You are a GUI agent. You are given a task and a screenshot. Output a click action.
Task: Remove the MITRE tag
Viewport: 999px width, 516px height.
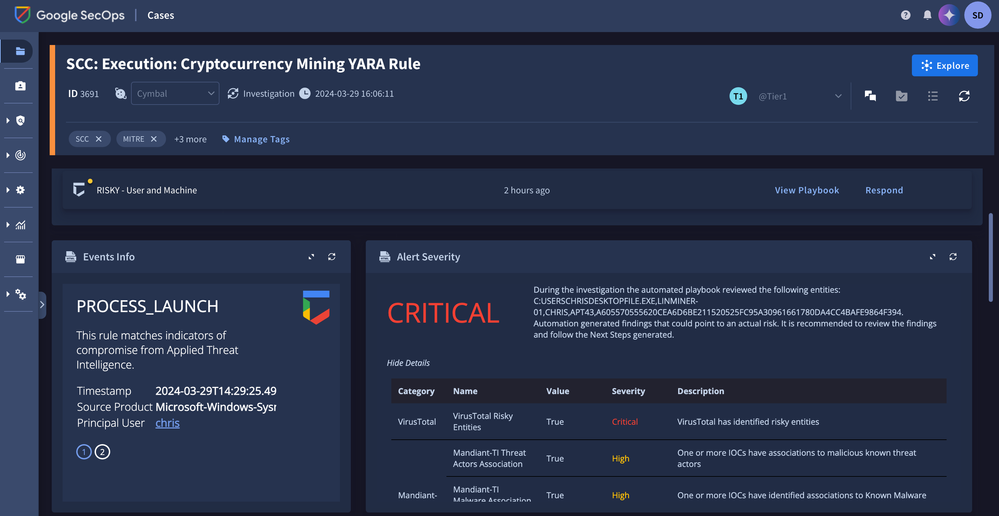pyautogui.click(x=154, y=139)
